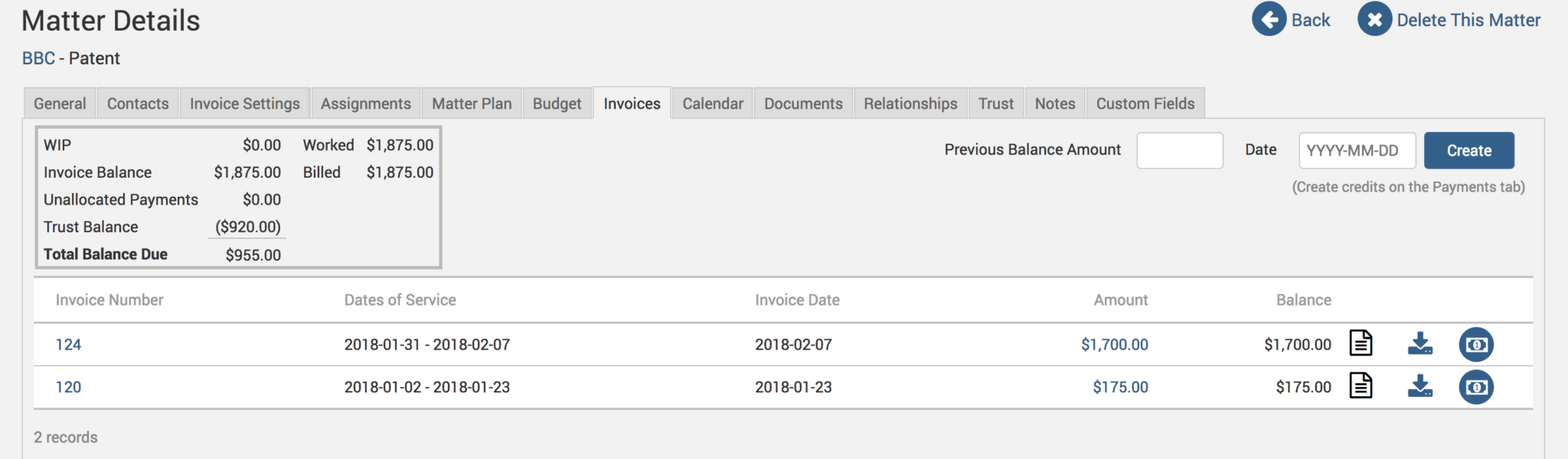The width and height of the screenshot is (1568, 459).
Task: Focus the Previous Balance Amount field
Action: (1179, 150)
